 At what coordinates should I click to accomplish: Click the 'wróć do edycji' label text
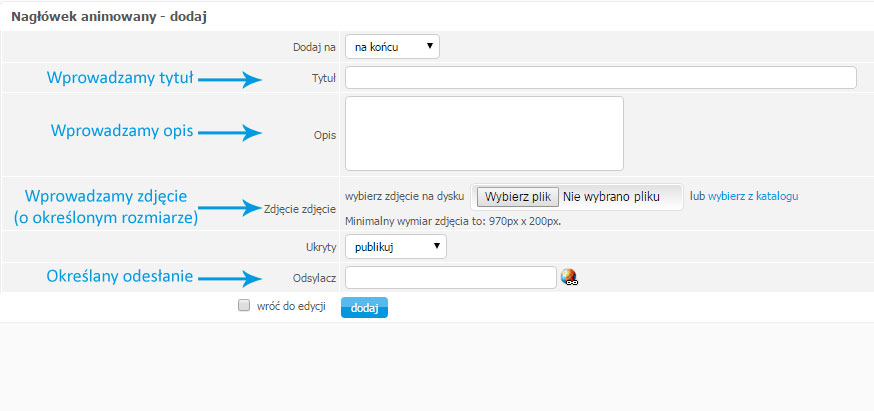pos(291,306)
